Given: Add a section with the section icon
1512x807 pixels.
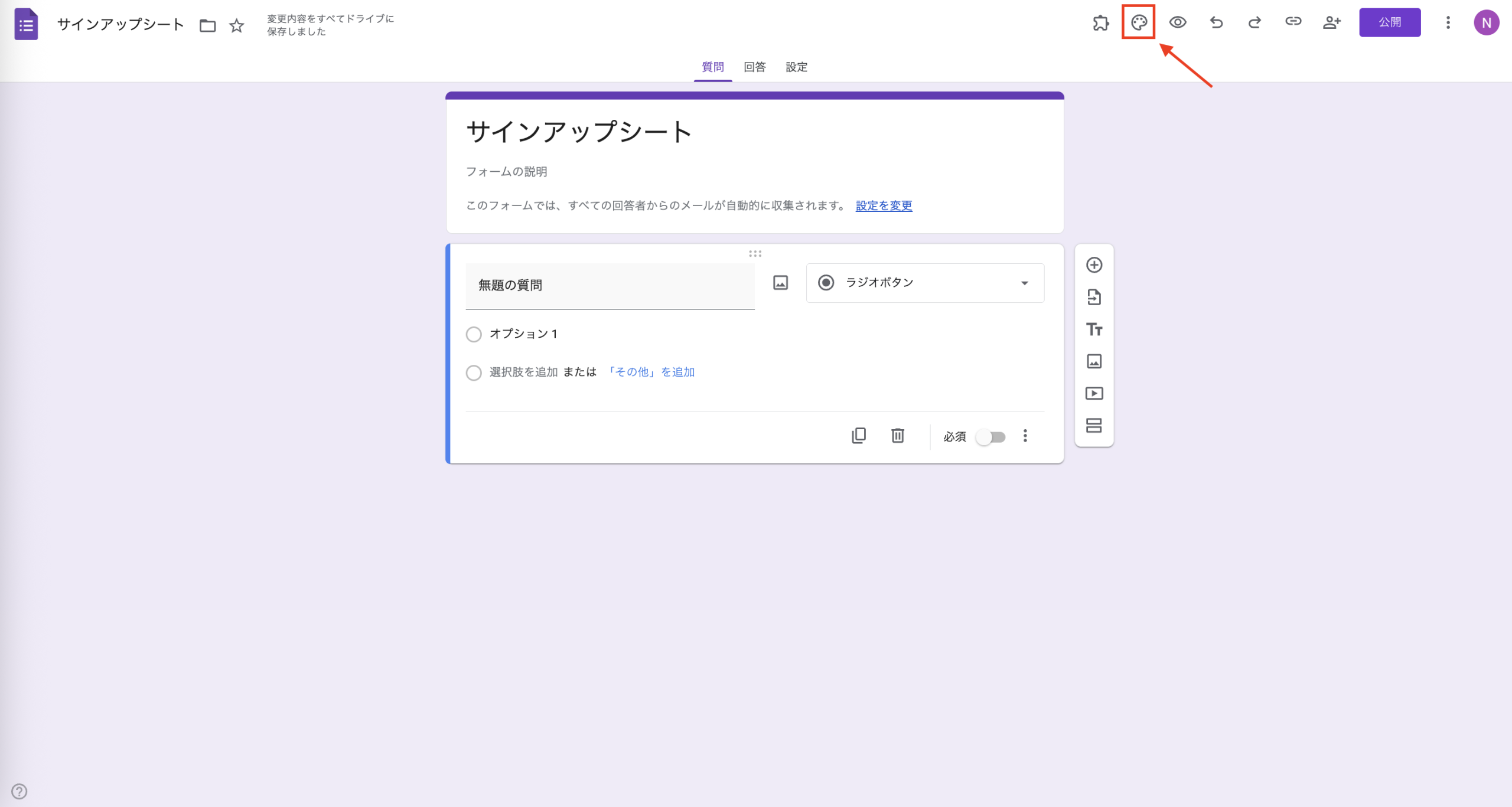Looking at the screenshot, I should click(x=1095, y=426).
